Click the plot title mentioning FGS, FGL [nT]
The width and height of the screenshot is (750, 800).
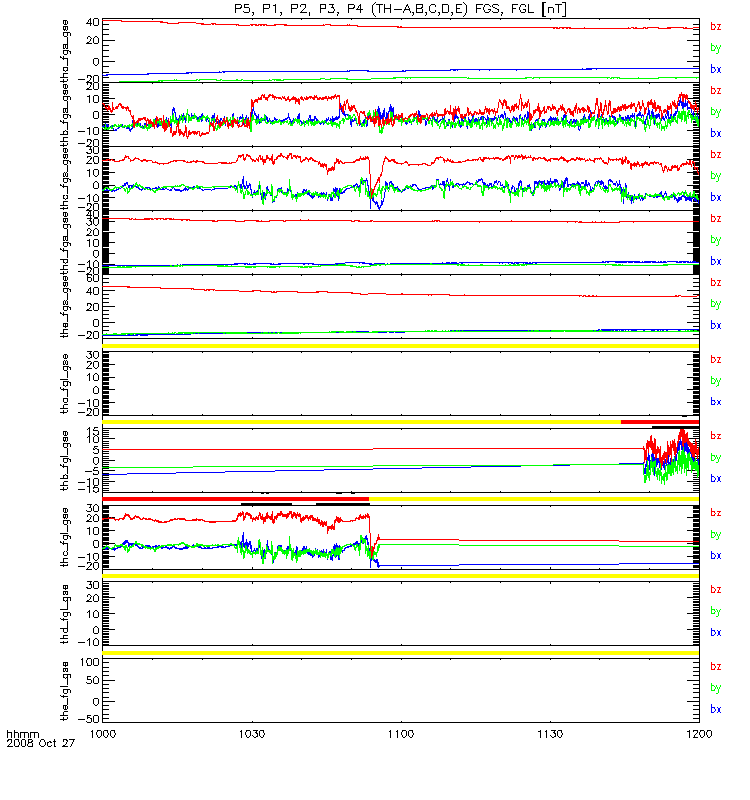400,9
